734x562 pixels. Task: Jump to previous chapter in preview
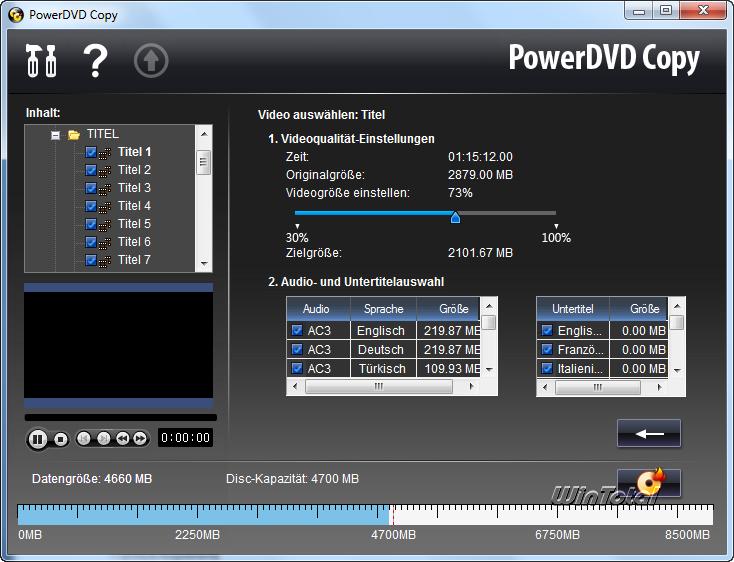84,438
